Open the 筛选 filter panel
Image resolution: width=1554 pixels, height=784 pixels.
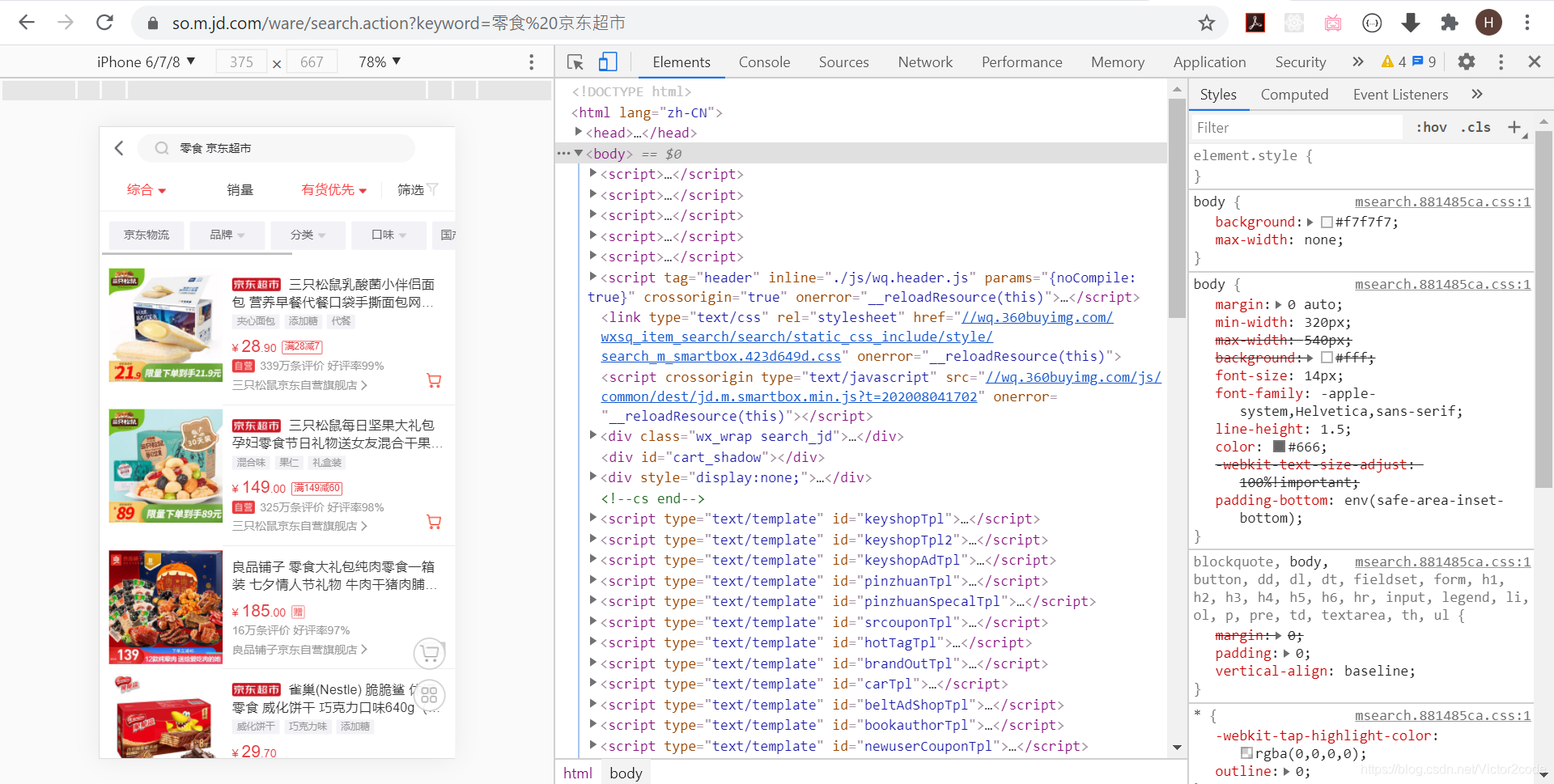(x=417, y=190)
